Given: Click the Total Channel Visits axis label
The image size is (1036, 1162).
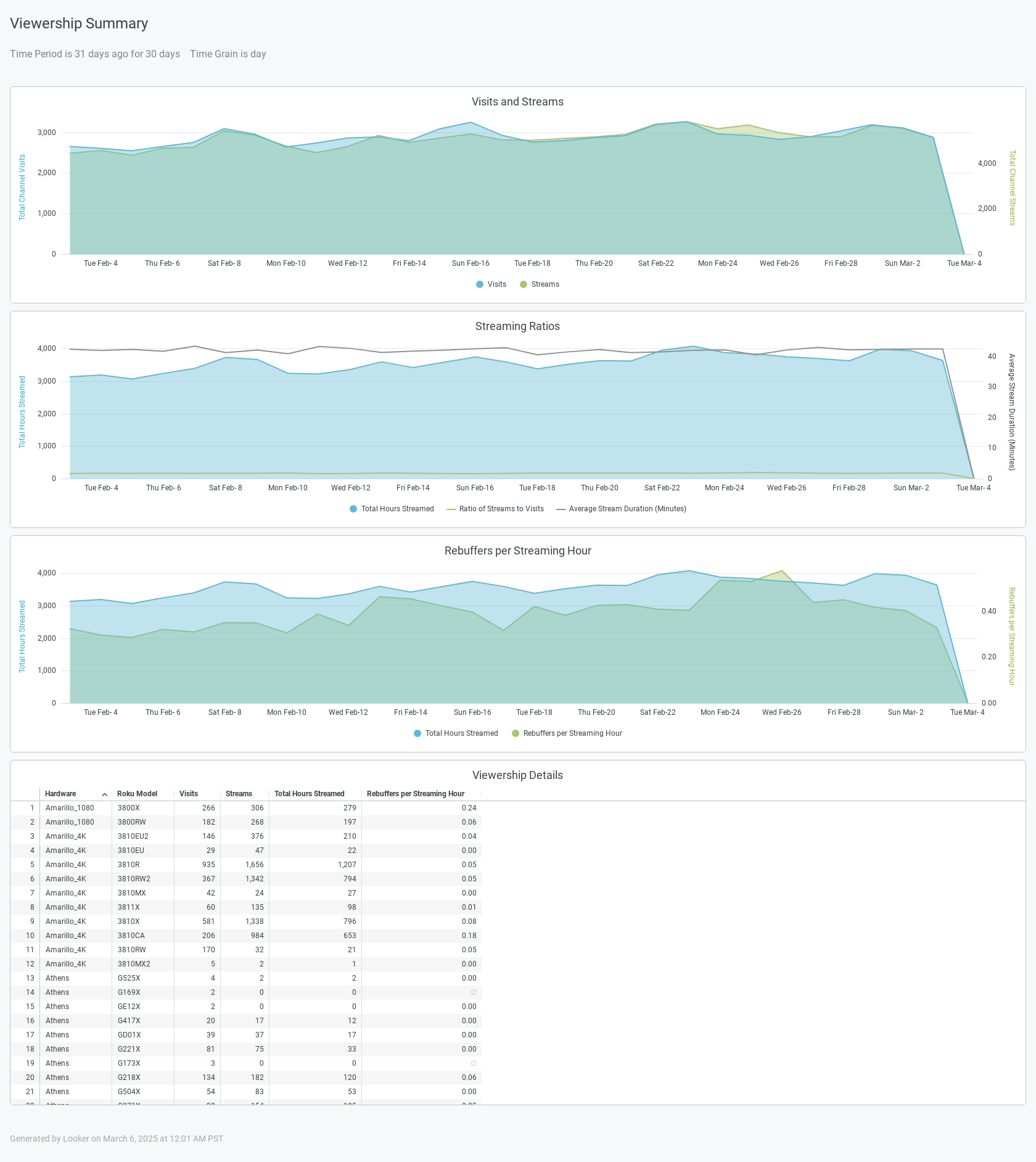Looking at the screenshot, I should 22,187.
